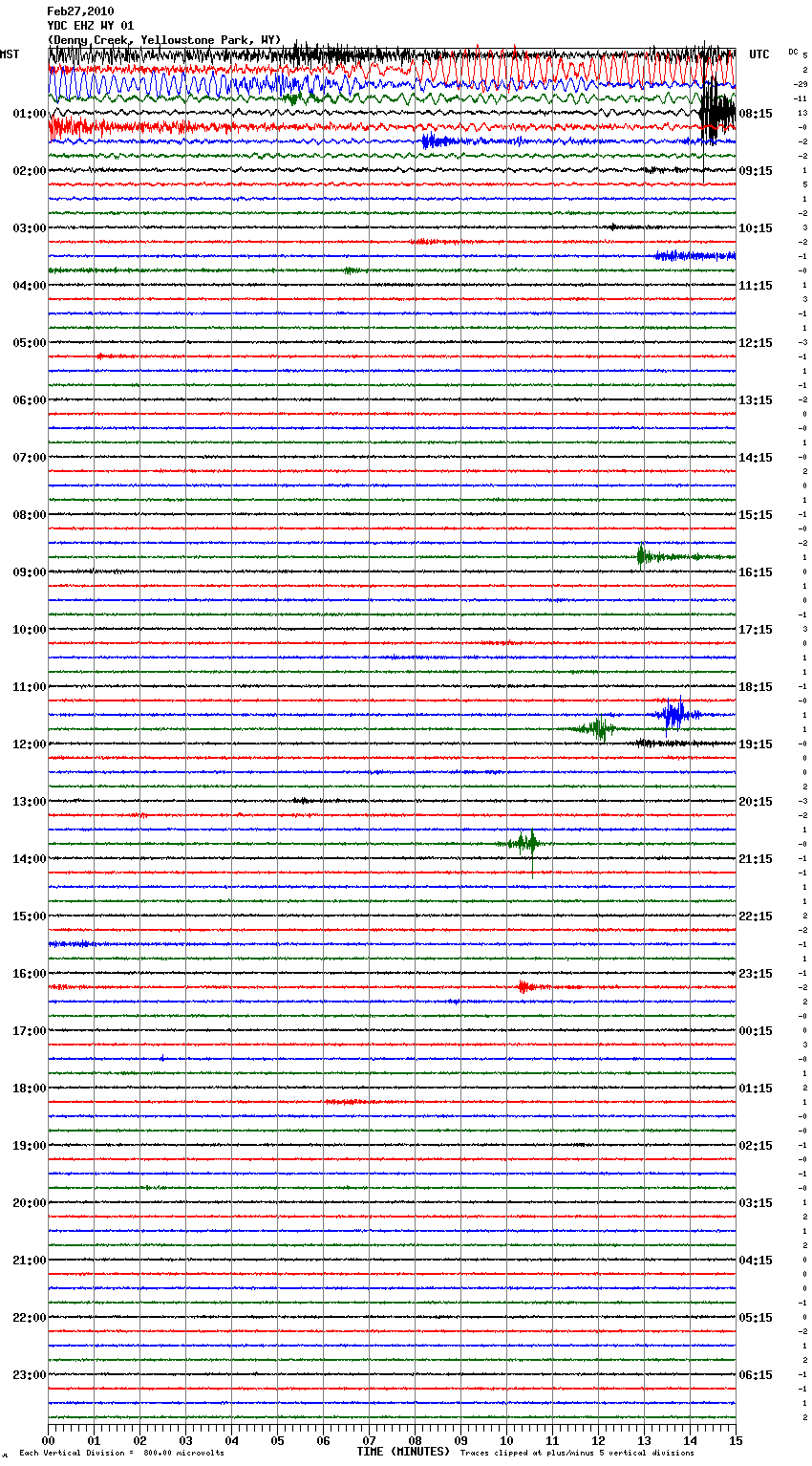Screen dimensions: 812x1466
Task: Select the 01:00 MST time label
Action: pyautogui.click(x=30, y=114)
